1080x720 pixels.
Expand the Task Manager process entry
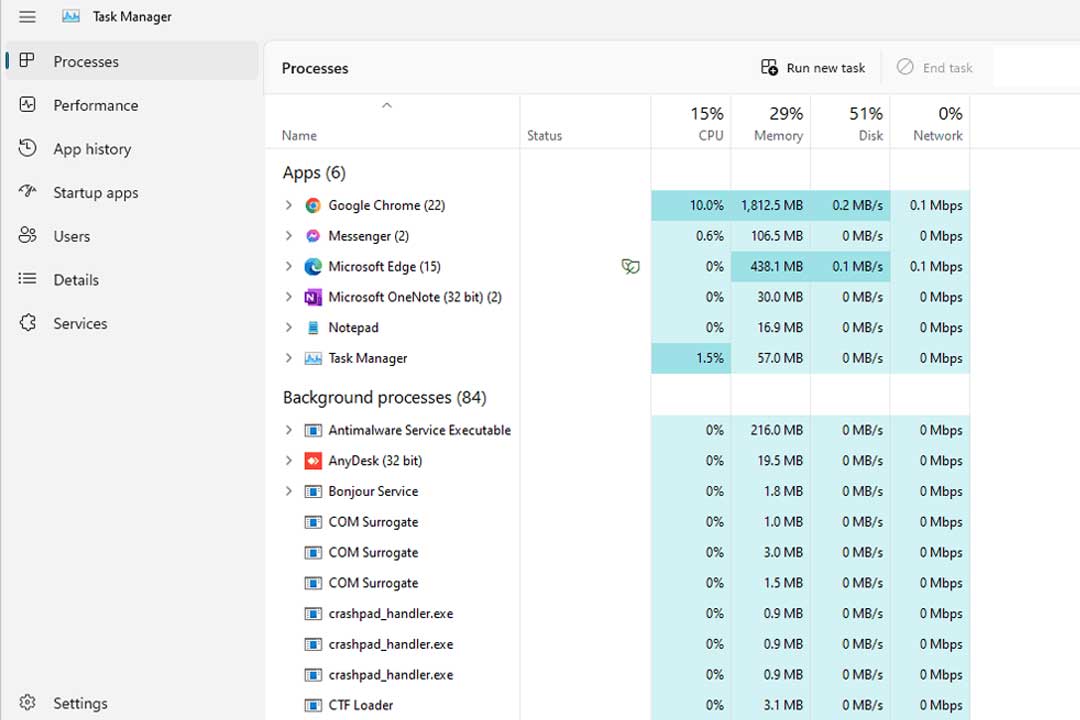coord(289,358)
